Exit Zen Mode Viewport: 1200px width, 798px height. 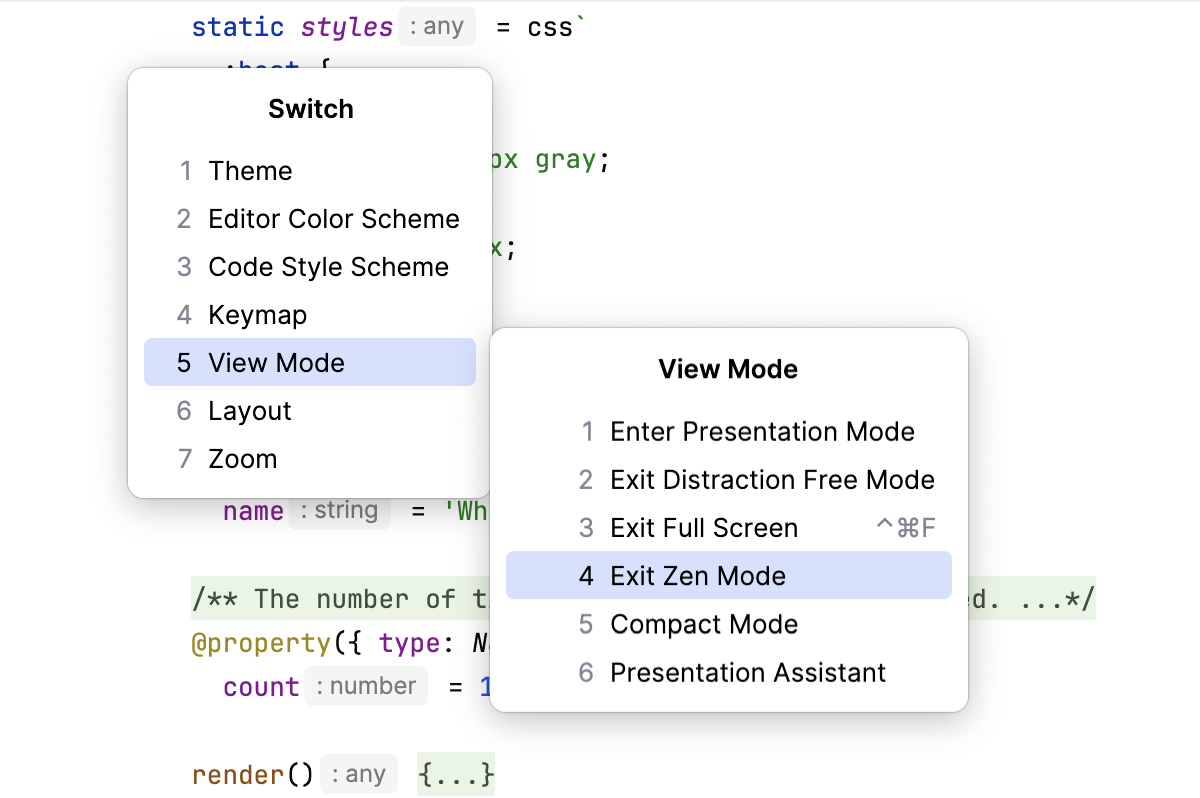point(698,576)
